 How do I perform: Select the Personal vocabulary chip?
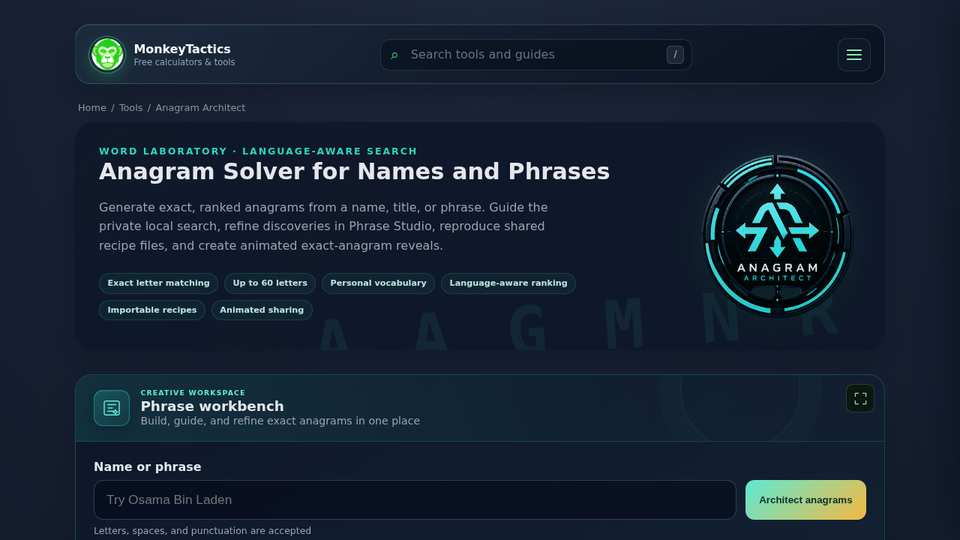pyautogui.click(x=378, y=283)
